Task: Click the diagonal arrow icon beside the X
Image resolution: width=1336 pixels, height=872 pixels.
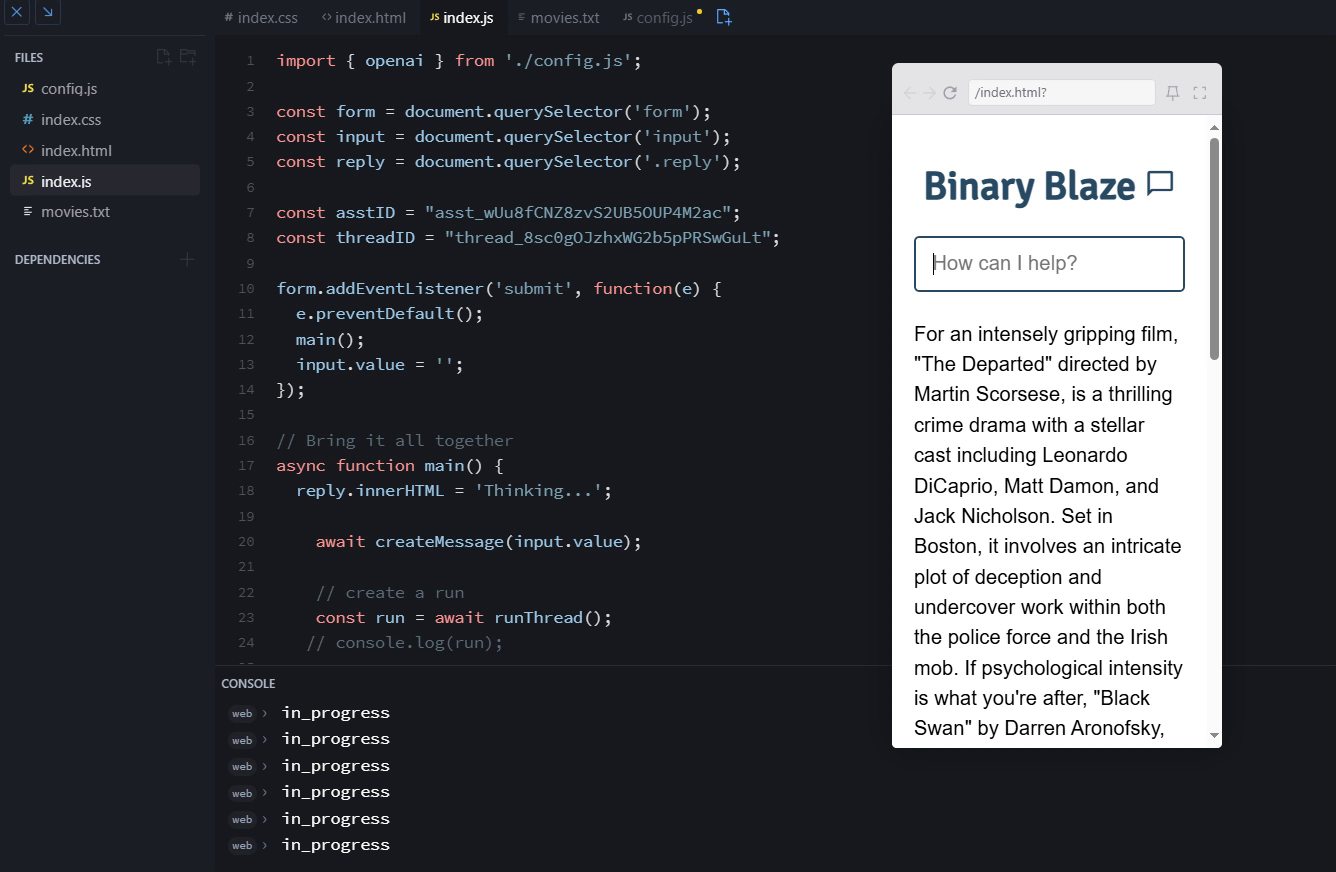Action: [x=47, y=13]
